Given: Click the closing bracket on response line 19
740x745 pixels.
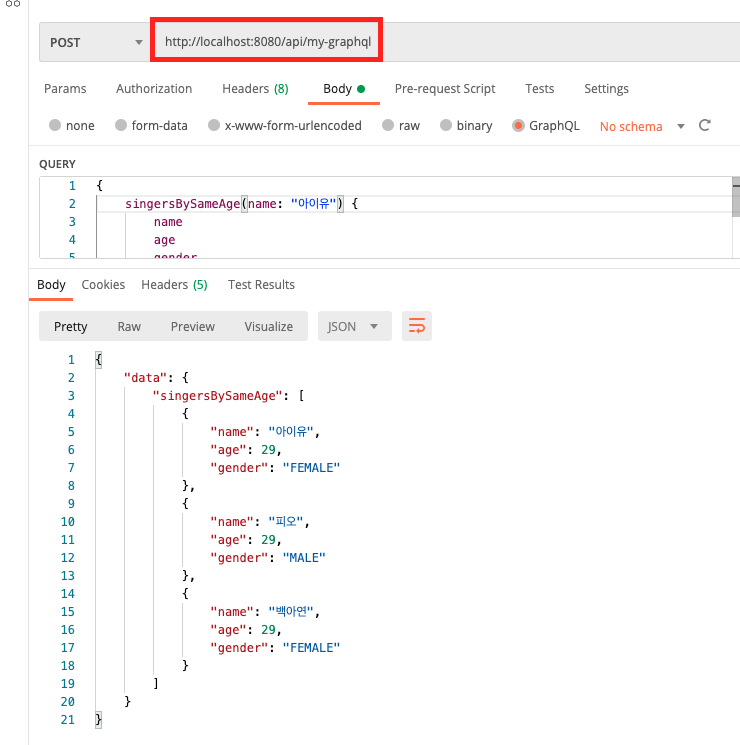Looking at the screenshot, I should click(156, 683).
